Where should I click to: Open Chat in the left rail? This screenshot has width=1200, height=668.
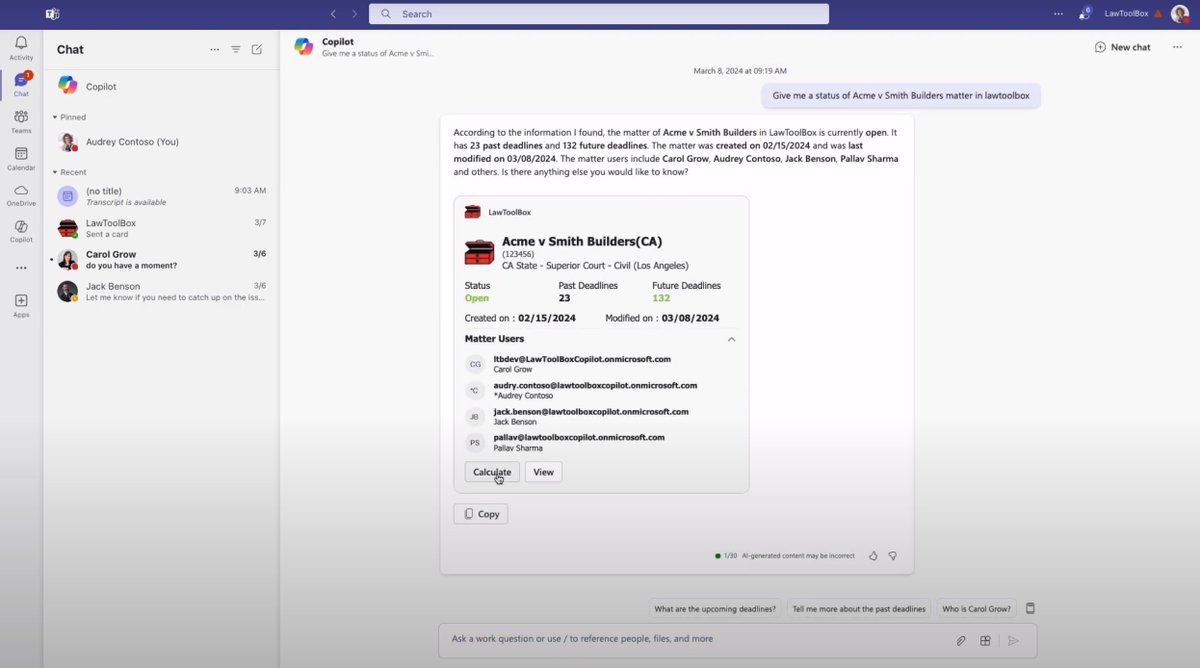(x=21, y=84)
